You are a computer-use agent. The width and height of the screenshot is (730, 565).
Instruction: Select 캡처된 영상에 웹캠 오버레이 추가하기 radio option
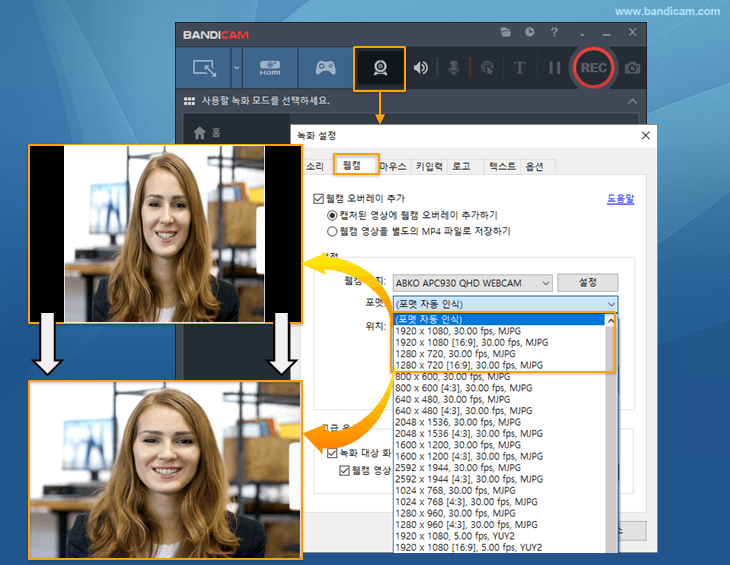[x=332, y=215]
